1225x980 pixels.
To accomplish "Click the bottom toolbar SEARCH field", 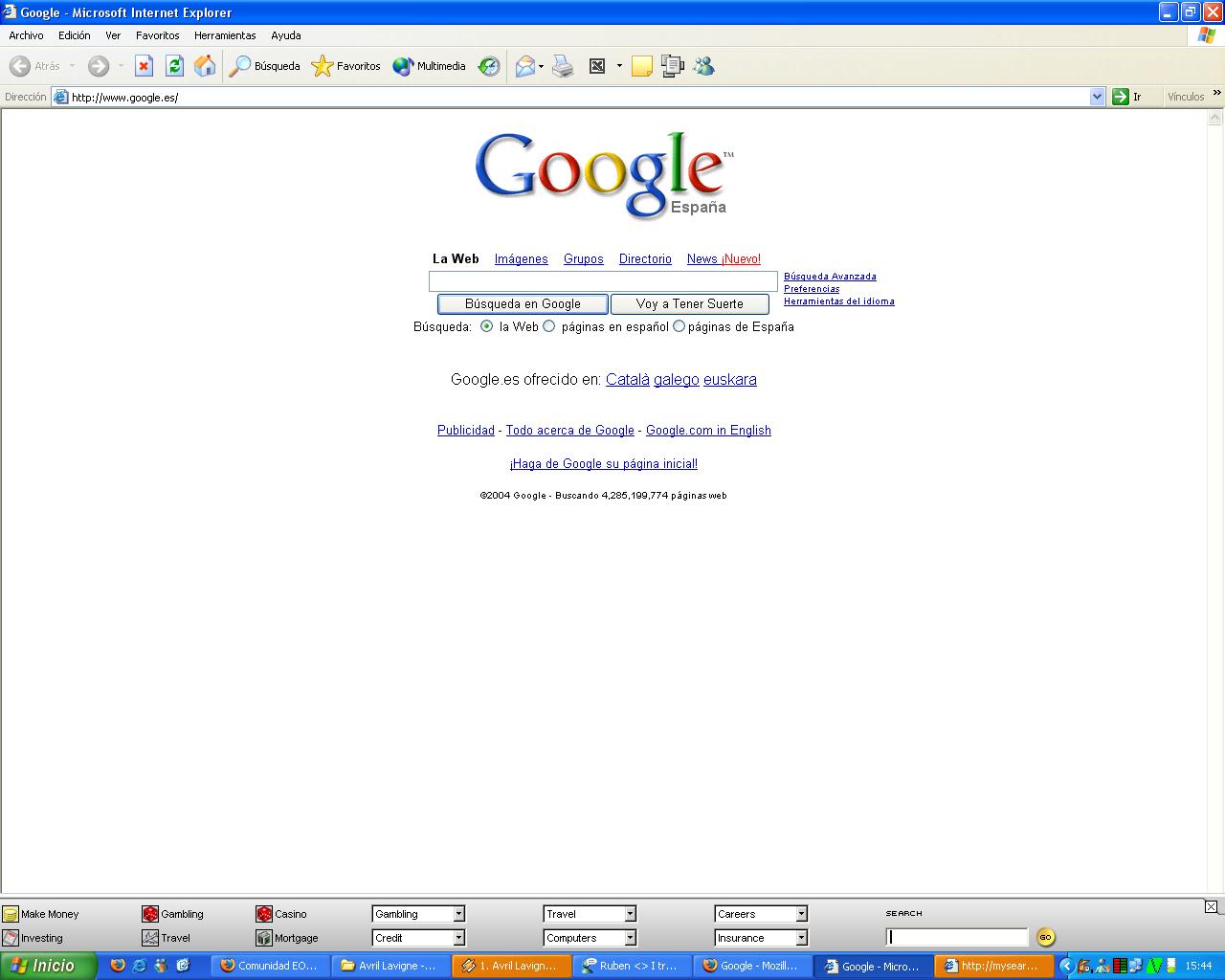I will point(957,937).
